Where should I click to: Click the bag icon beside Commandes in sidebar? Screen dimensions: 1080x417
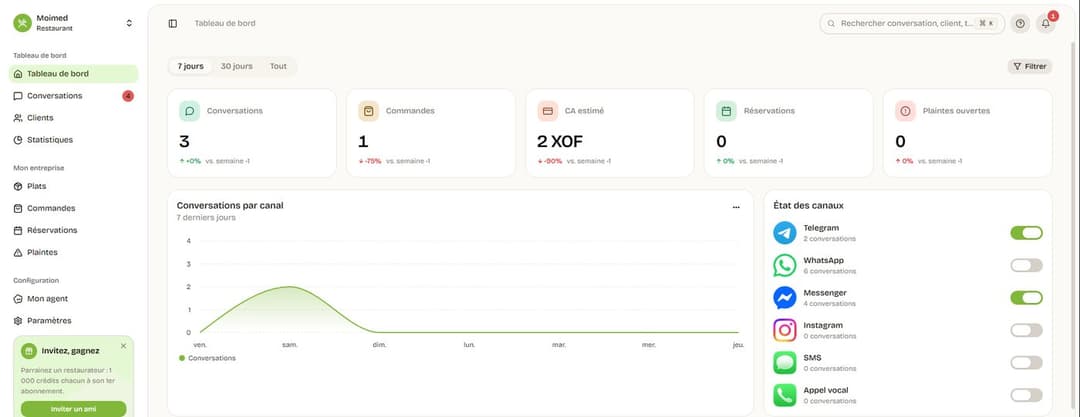point(18,208)
